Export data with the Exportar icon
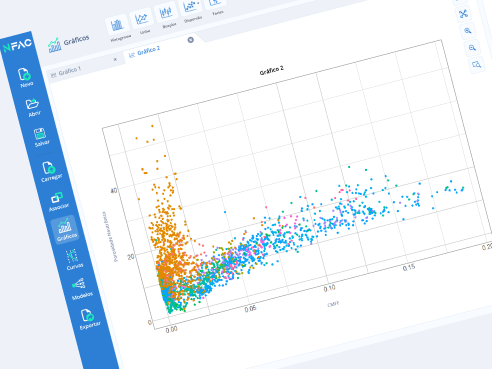Image resolution: width=492 pixels, height=369 pixels. click(88, 319)
